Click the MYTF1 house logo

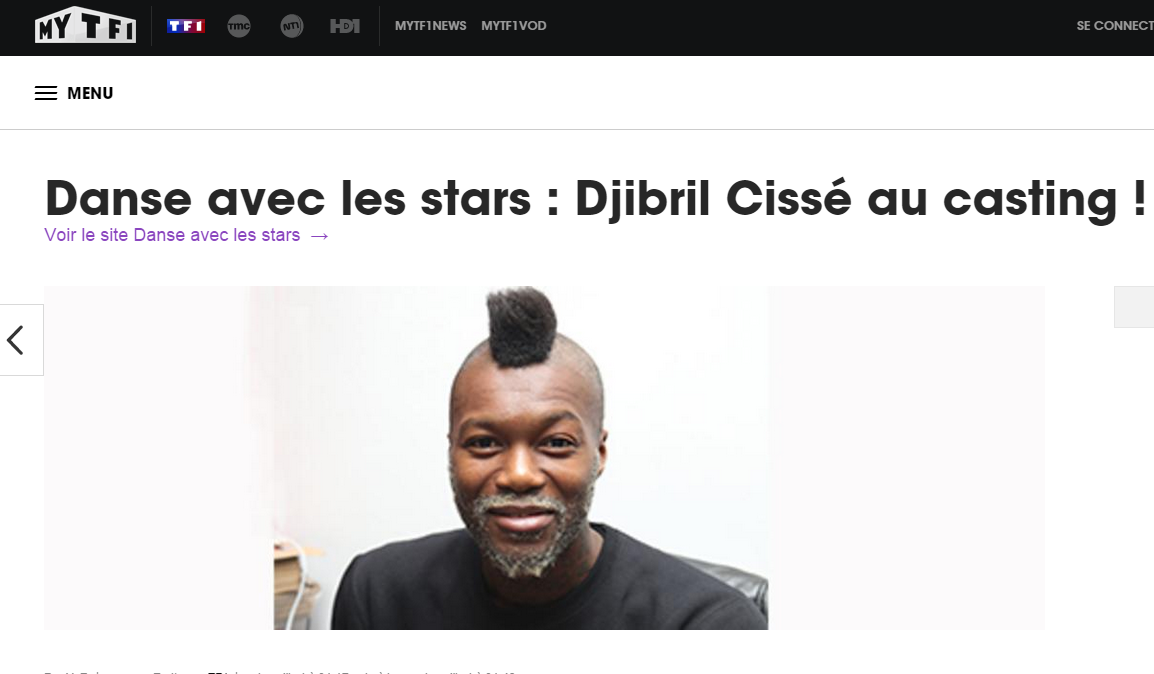(x=85, y=25)
